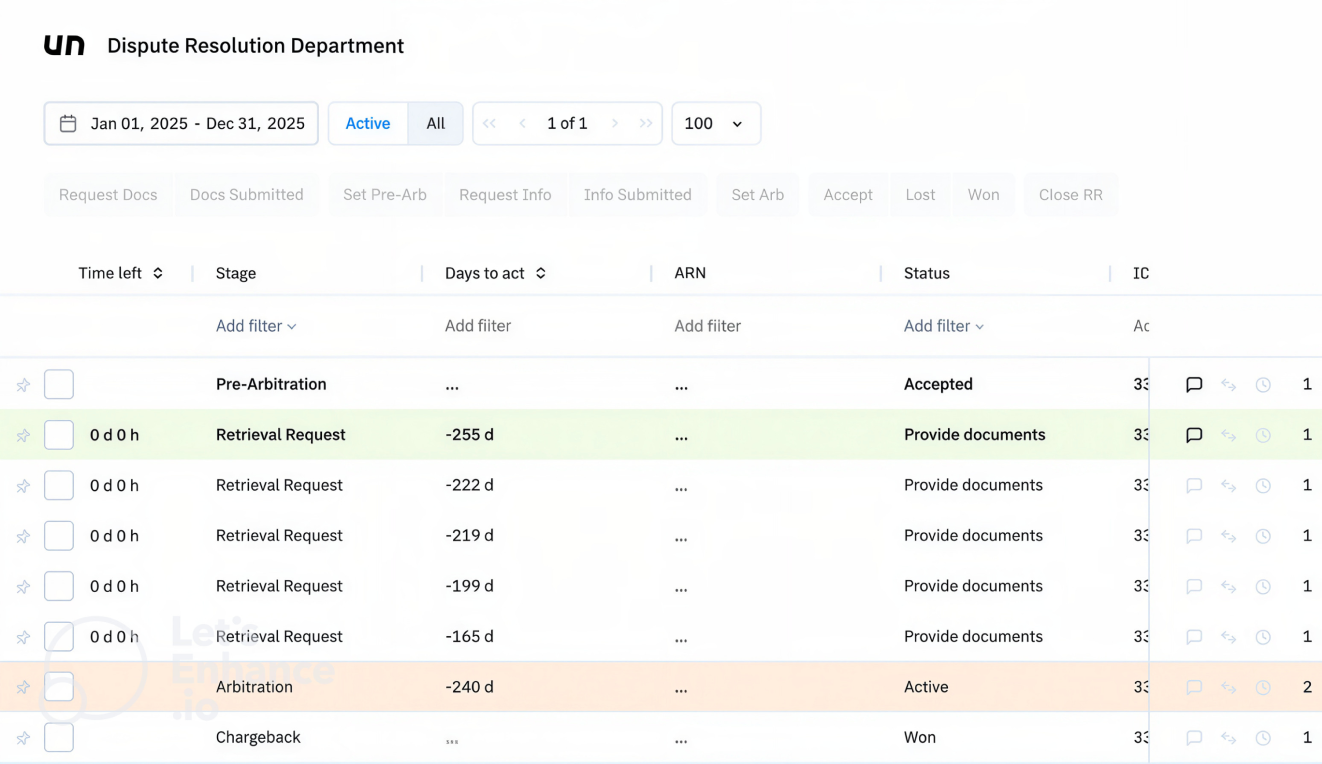Switch to the Active tab

click(368, 123)
